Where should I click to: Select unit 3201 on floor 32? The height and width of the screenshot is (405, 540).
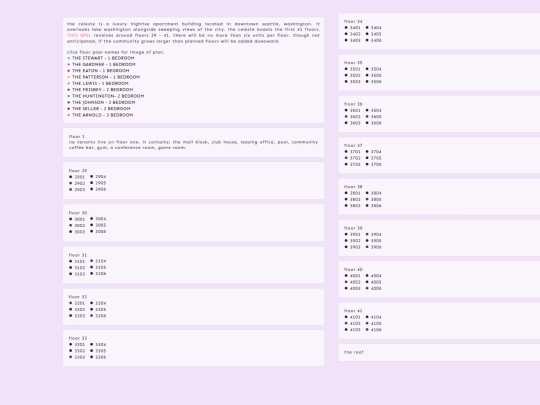pyautogui.click(x=80, y=303)
